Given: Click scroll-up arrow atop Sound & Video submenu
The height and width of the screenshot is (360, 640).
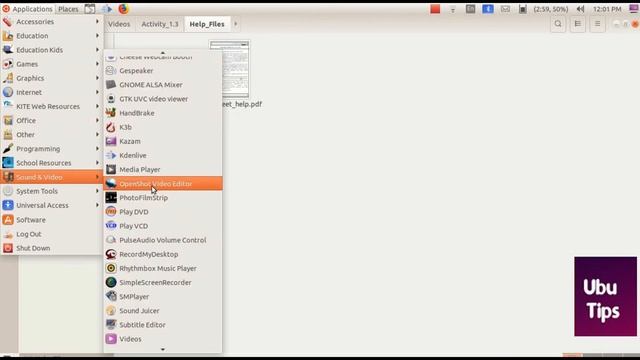Looking at the screenshot, I should point(163,53).
